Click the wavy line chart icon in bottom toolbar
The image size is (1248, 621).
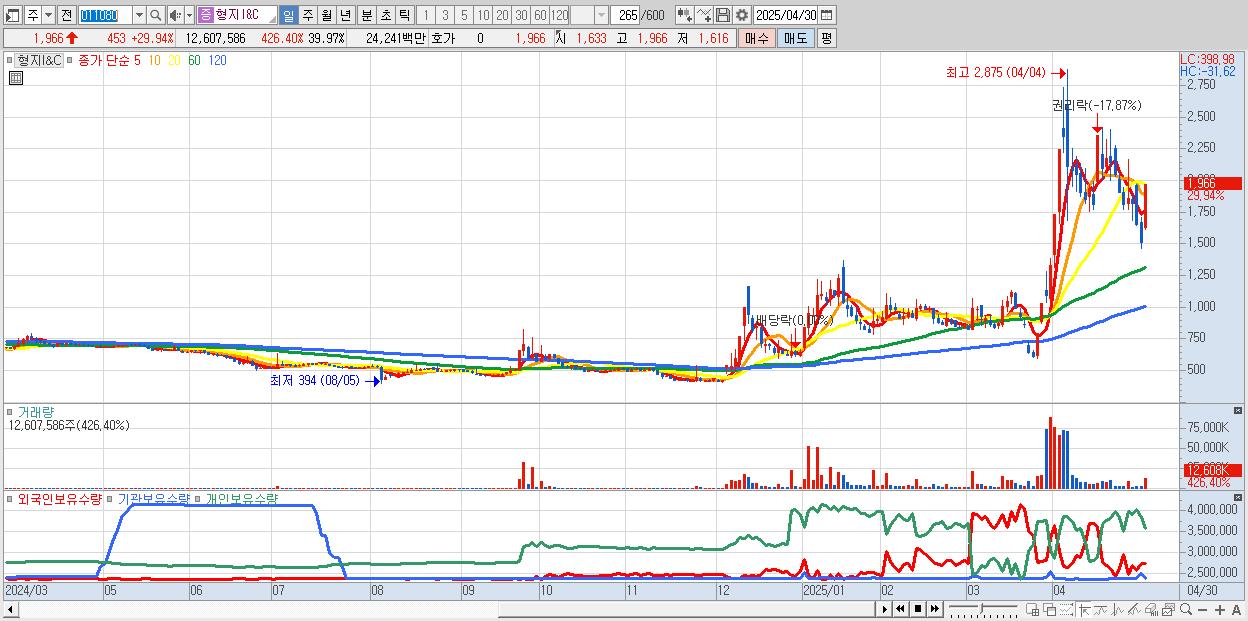tap(1102, 609)
